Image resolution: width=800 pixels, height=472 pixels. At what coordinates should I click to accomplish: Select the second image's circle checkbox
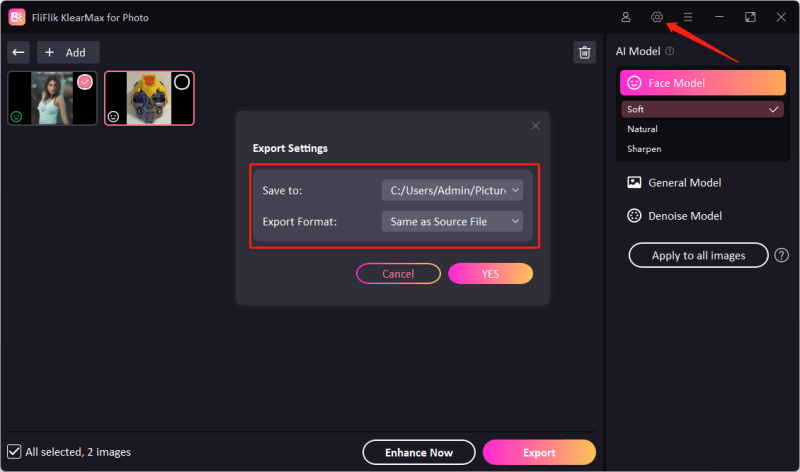click(182, 82)
